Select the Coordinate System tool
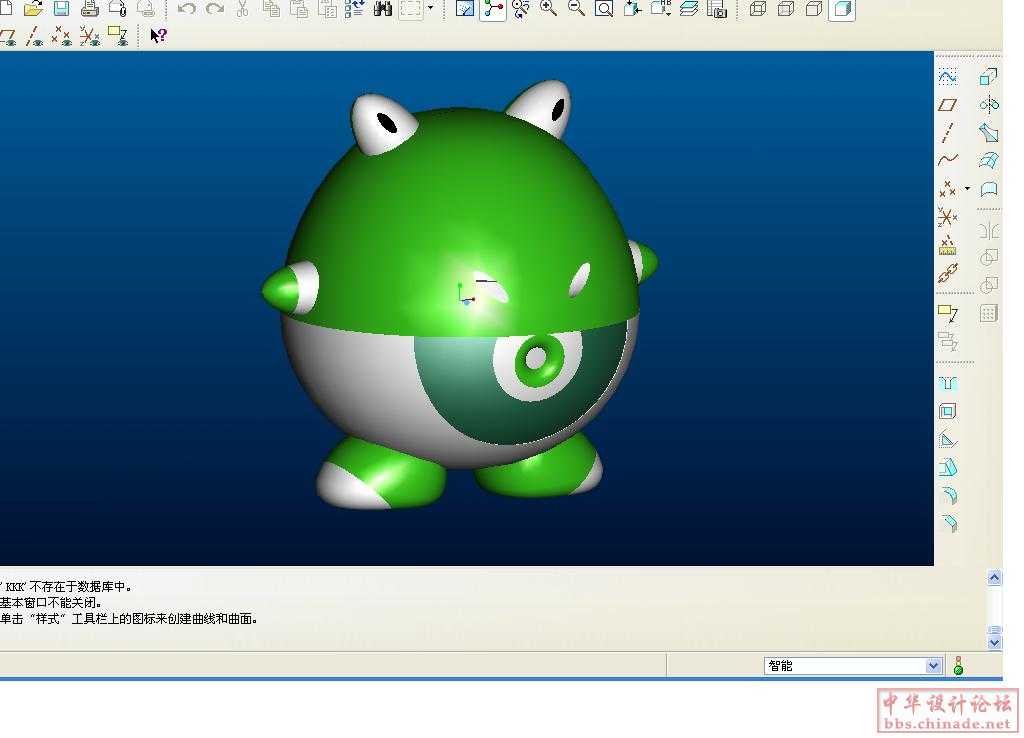1024x738 pixels. [948, 216]
